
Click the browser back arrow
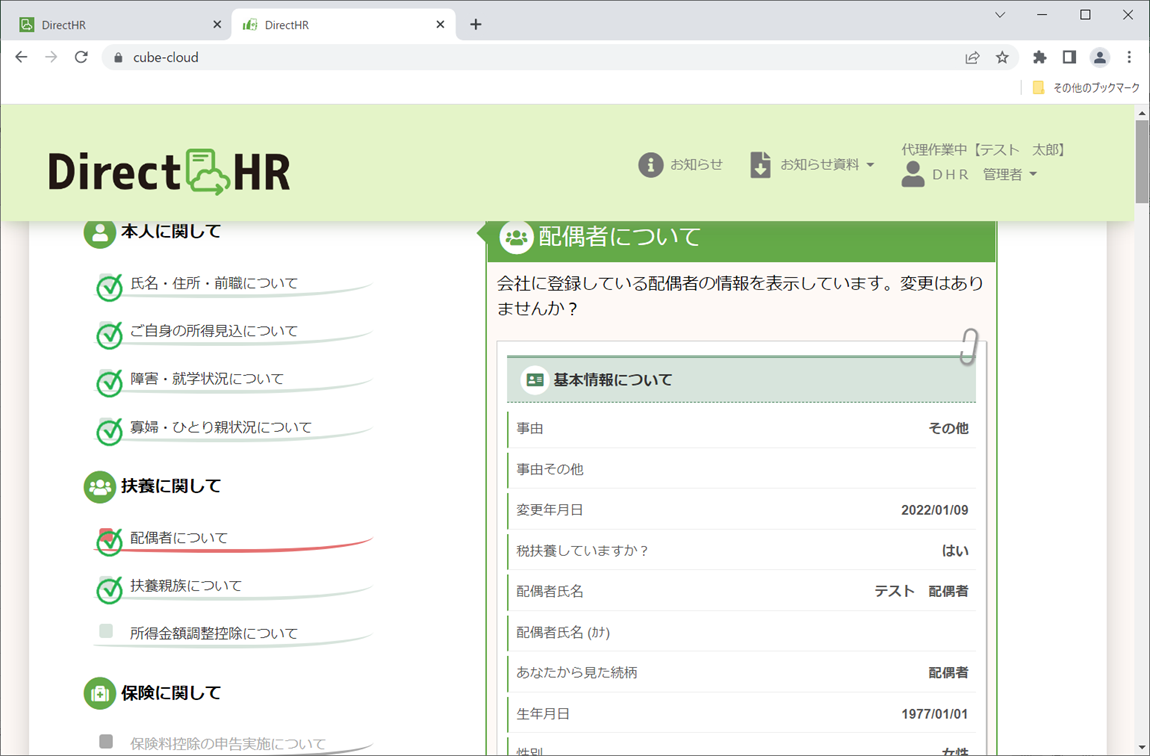click(21, 57)
